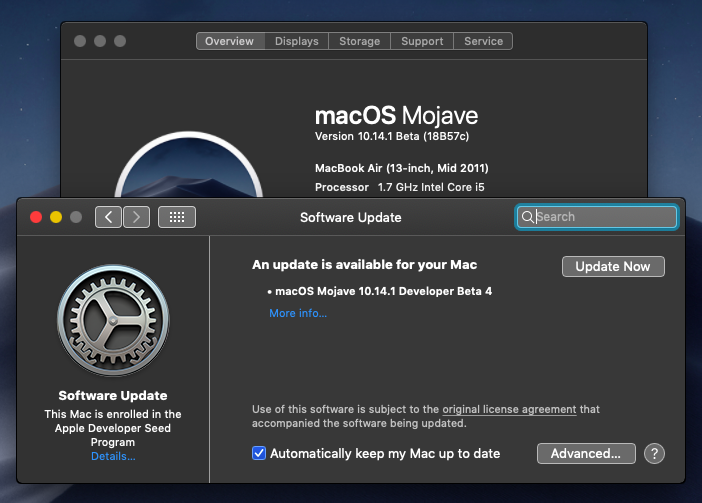Toggle Automatically keep my Mac up to date
This screenshot has width=702, height=503.
point(259,453)
